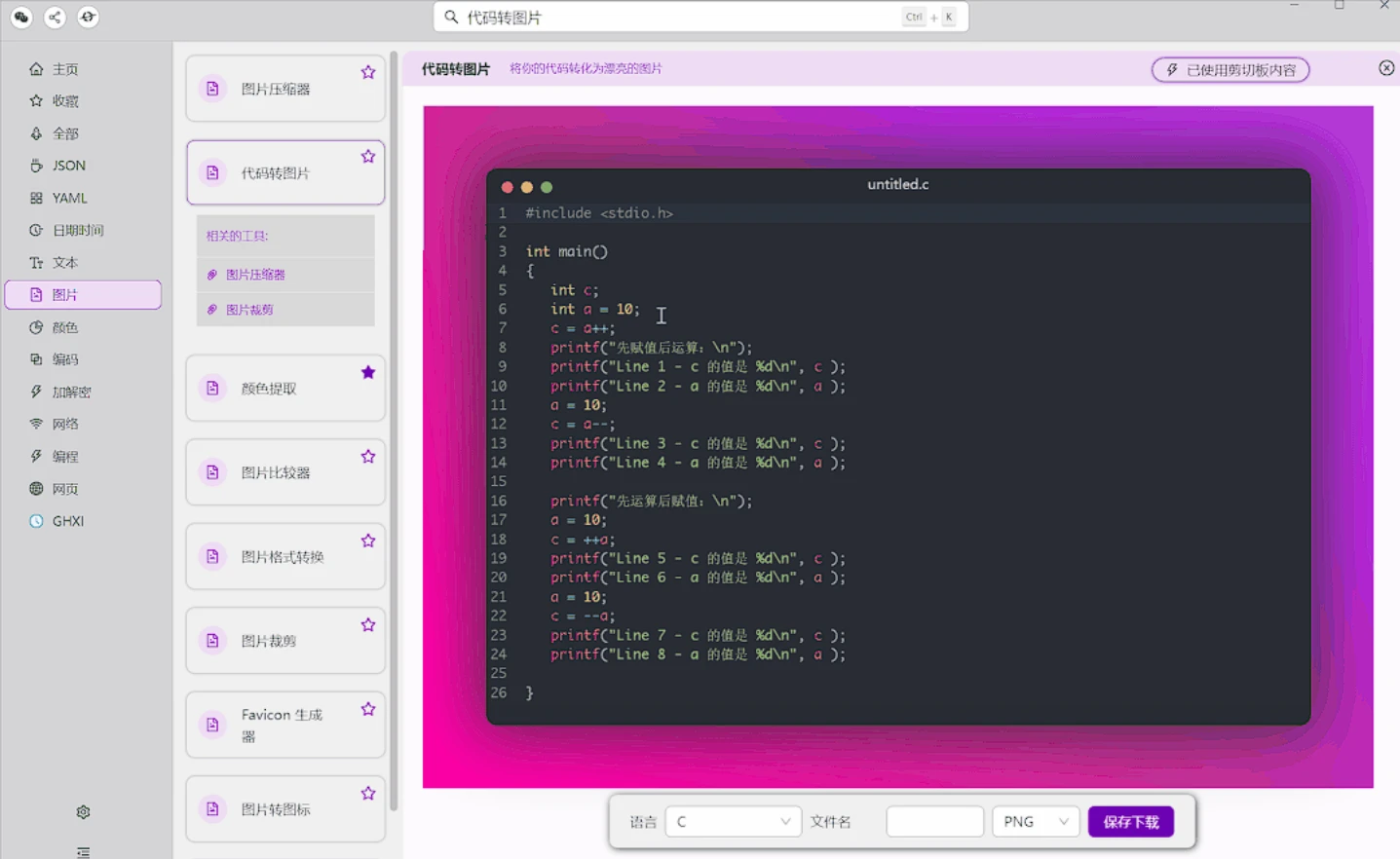Unfavorite the 颜色提取 card star
This screenshot has width=1400, height=859.
pos(368,372)
